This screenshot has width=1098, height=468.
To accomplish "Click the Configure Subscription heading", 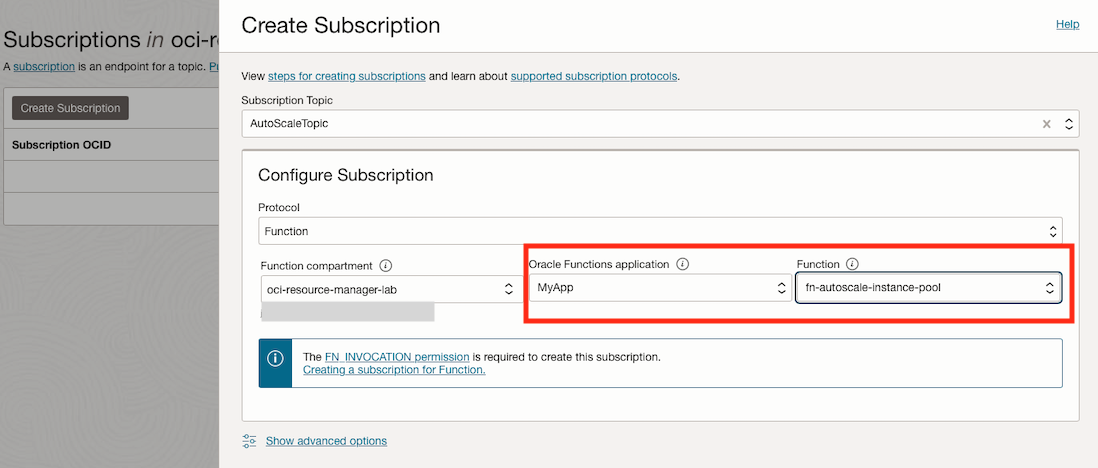I will point(346,174).
